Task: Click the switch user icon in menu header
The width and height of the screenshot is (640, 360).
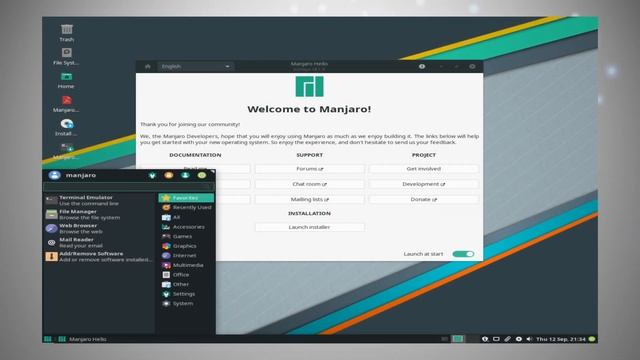Action: coord(185,175)
